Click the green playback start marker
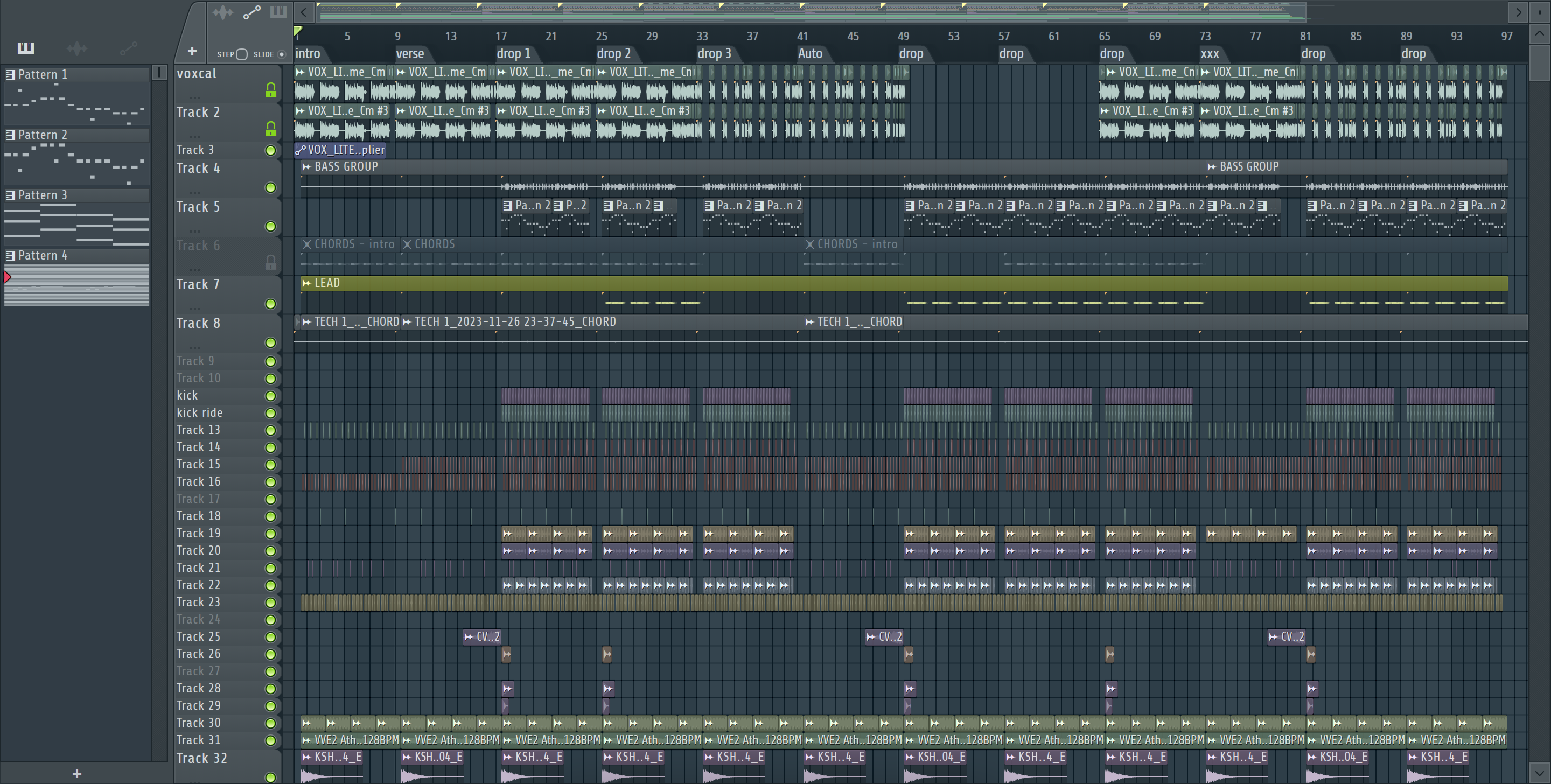 click(x=297, y=31)
